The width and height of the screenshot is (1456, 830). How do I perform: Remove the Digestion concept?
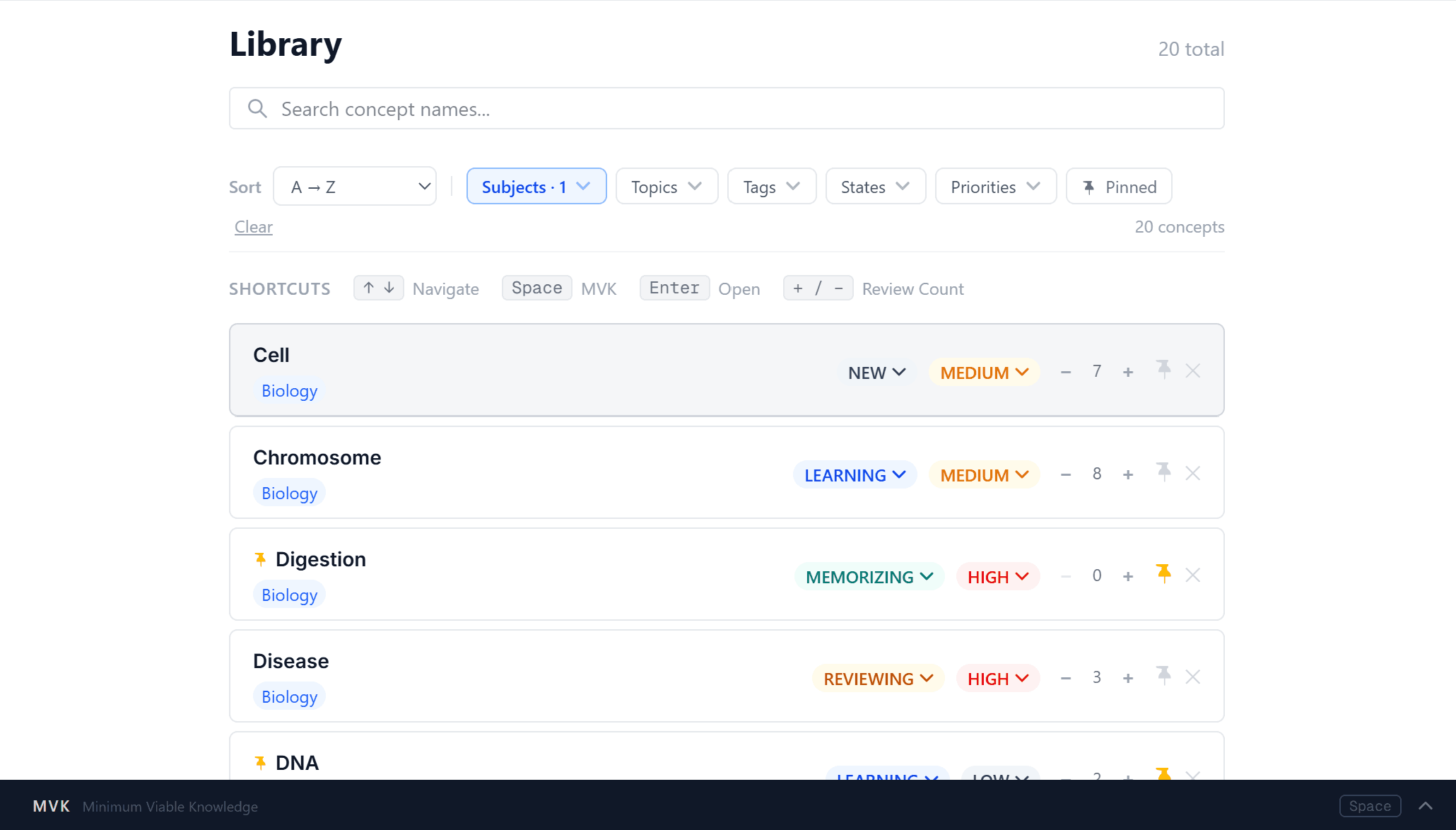click(x=1193, y=575)
